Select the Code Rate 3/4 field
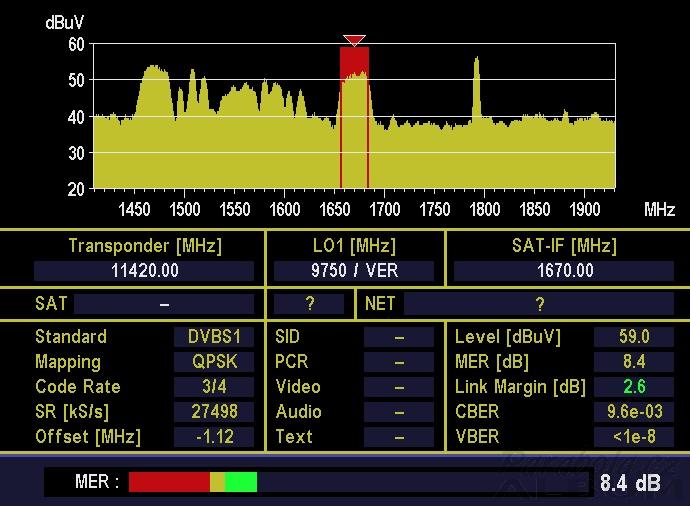The image size is (690, 506). tap(214, 387)
